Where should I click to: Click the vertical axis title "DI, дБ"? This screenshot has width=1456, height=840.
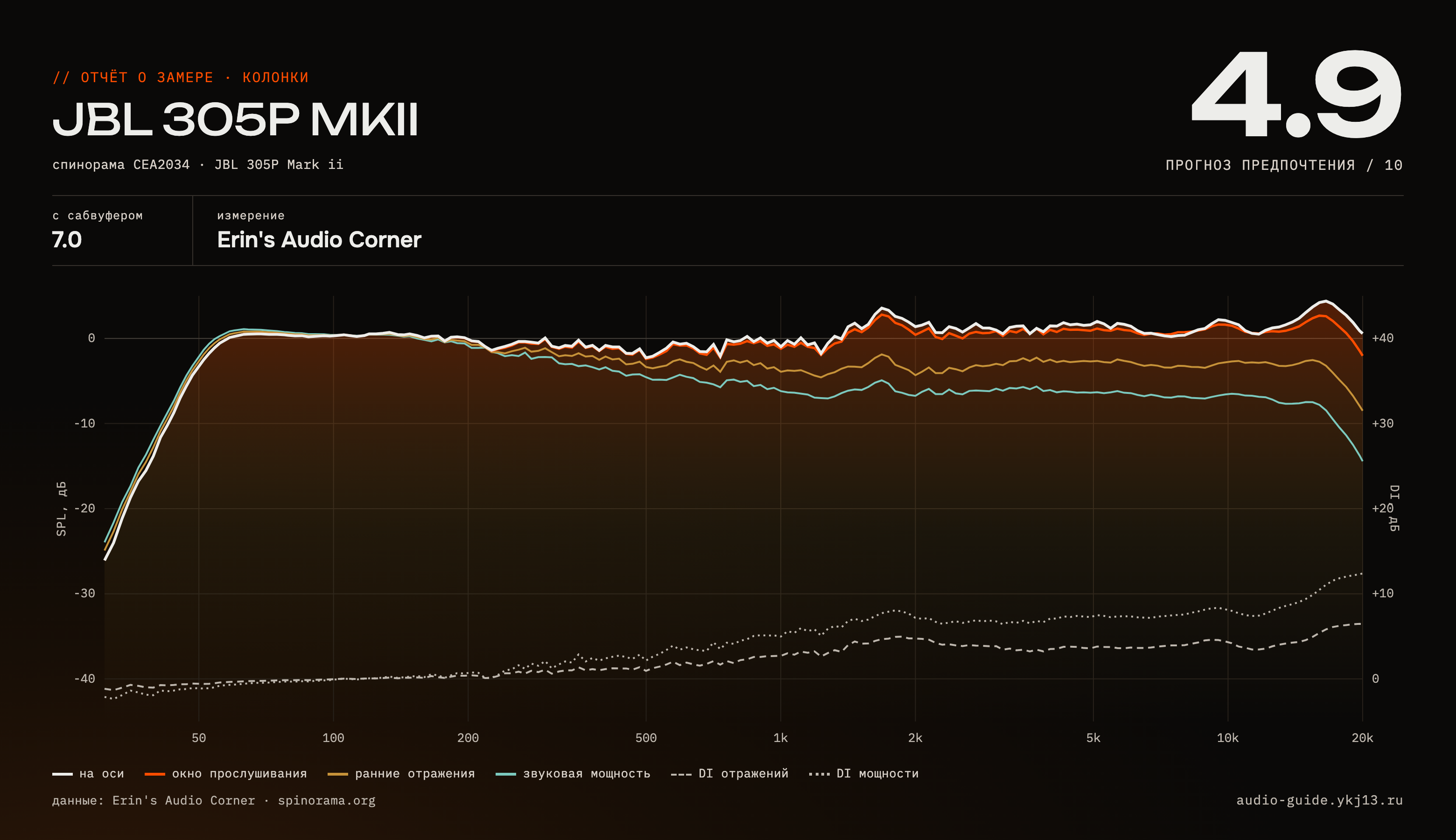click(x=1394, y=508)
